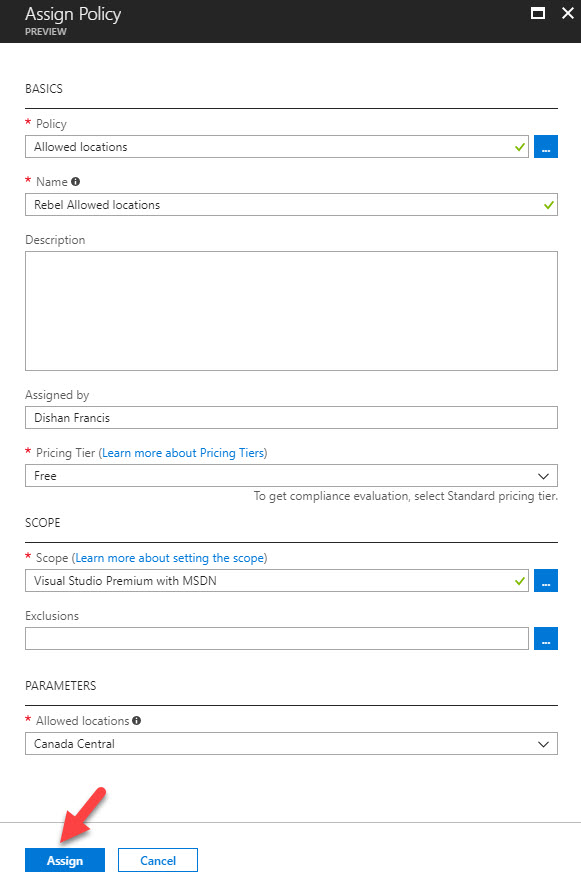581x895 pixels.
Task: Click the Assign button
Action: point(65,860)
